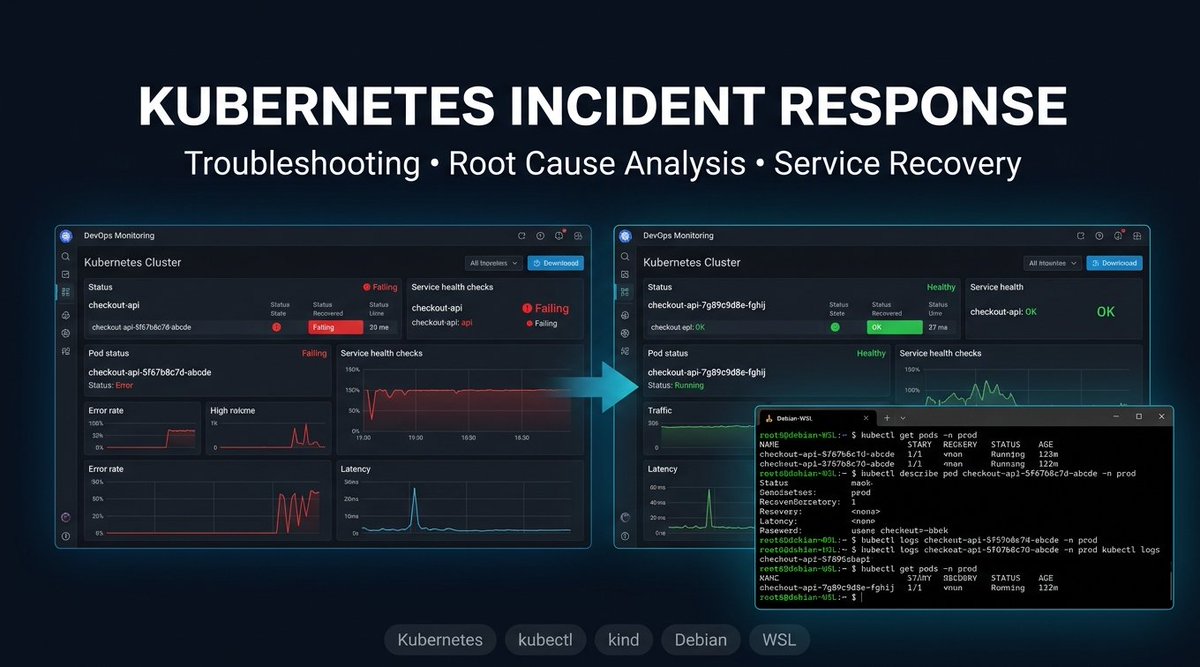The image size is (1200, 667).
Task: Click the 'Status: Error' text in left dashboard
Action: pos(110,385)
